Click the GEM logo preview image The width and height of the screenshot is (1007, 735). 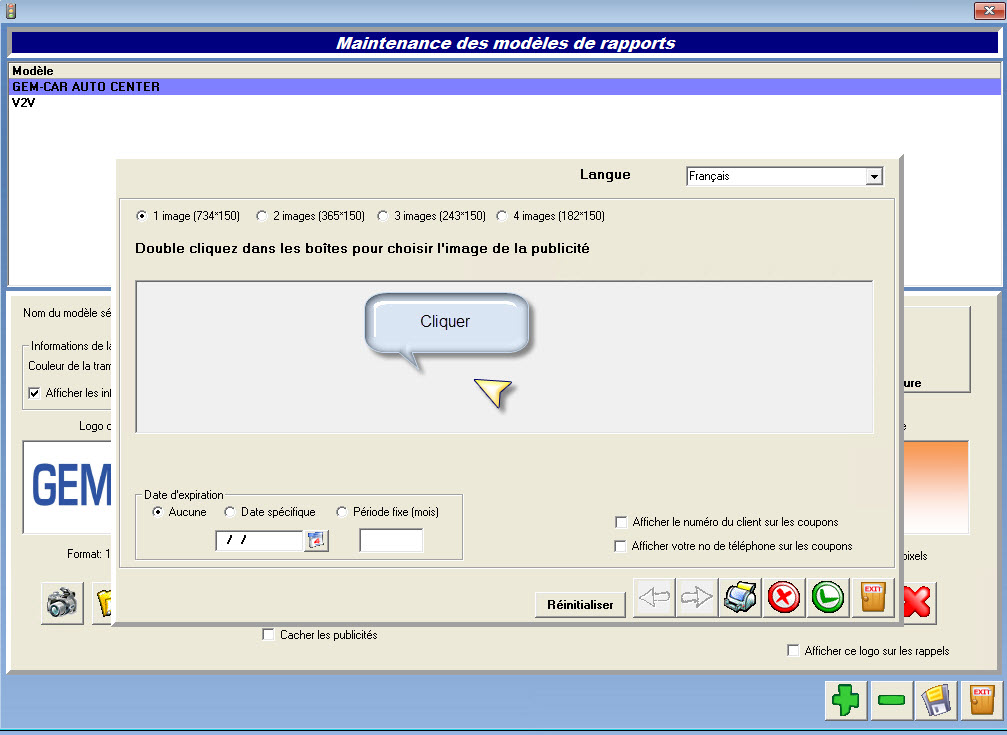(67, 487)
